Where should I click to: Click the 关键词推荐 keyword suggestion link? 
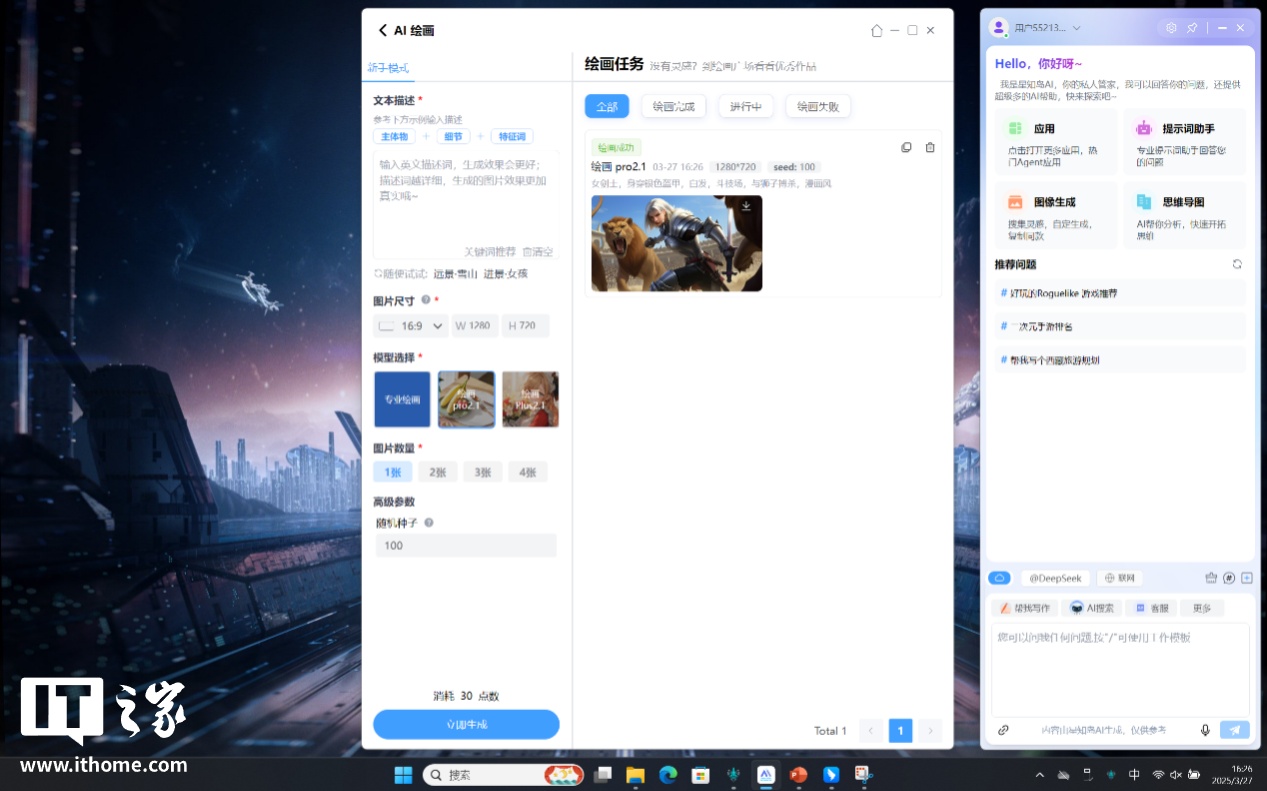[490, 252]
